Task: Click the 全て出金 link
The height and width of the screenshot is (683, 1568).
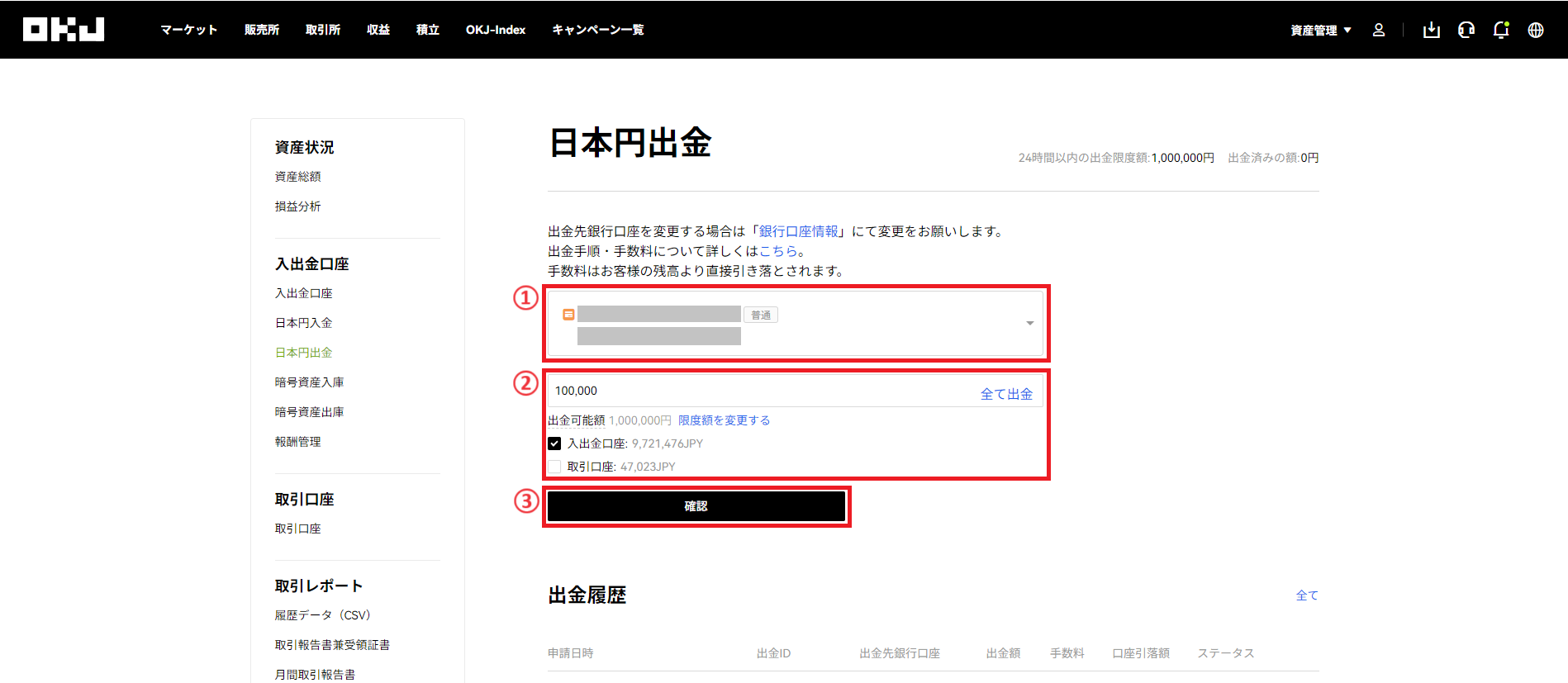Action: [1005, 394]
